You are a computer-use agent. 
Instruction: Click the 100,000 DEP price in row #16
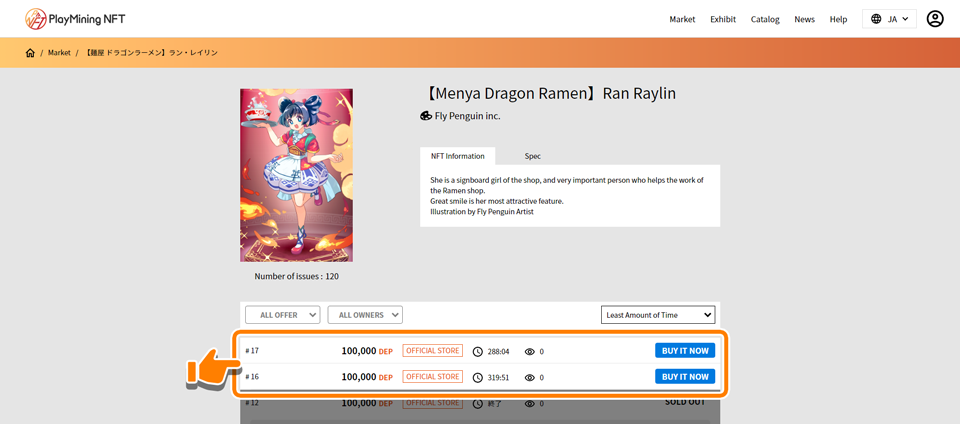[x=367, y=377]
